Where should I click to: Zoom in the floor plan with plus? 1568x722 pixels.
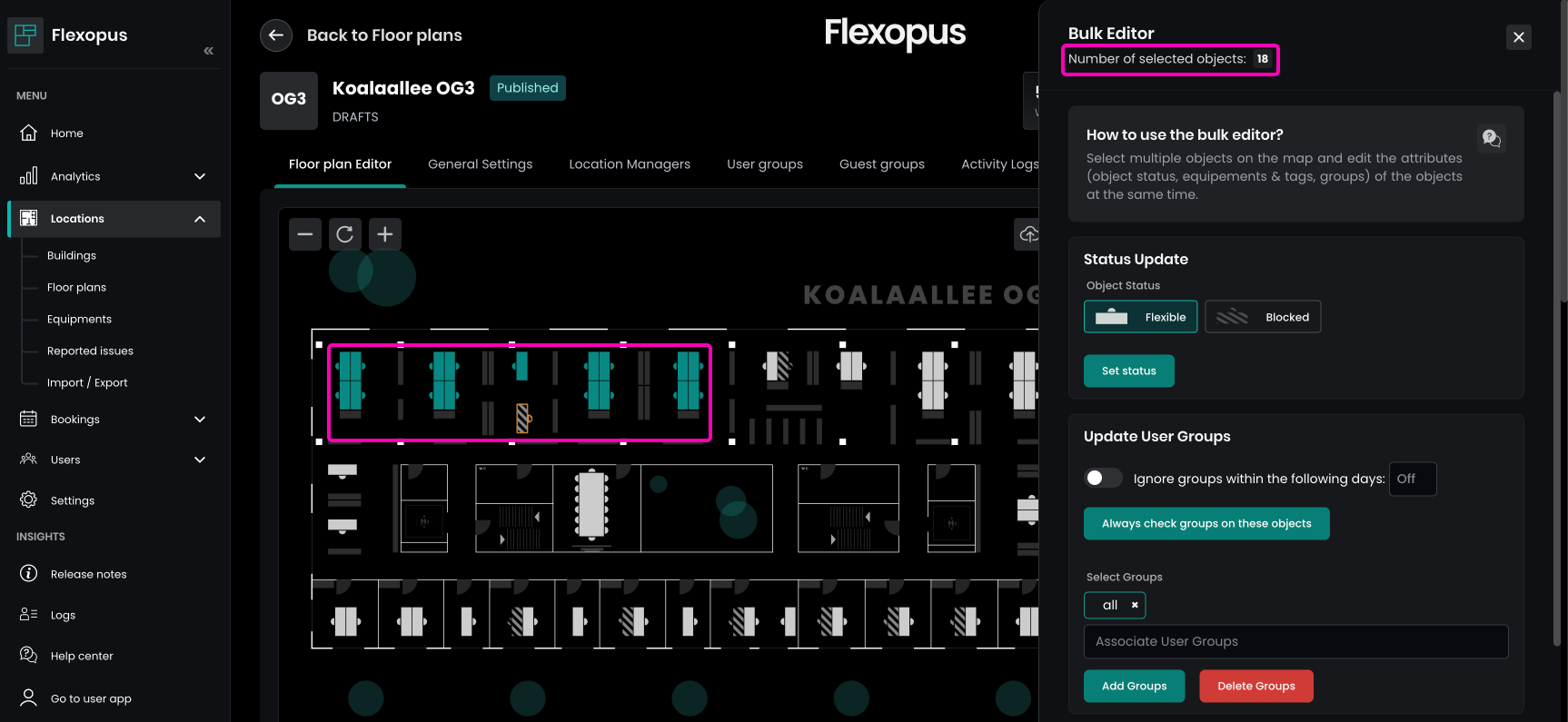click(x=385, y=234)
